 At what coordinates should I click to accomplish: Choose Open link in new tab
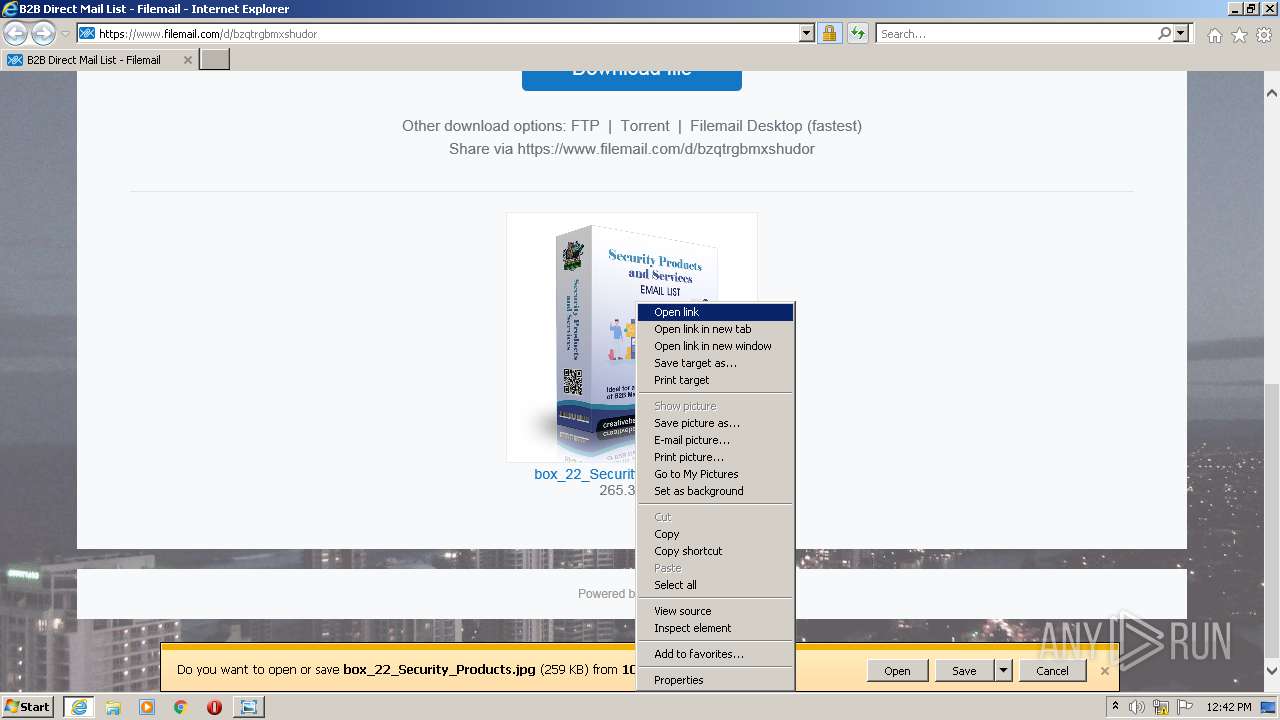pyautogui.click(x=716, y=329)
